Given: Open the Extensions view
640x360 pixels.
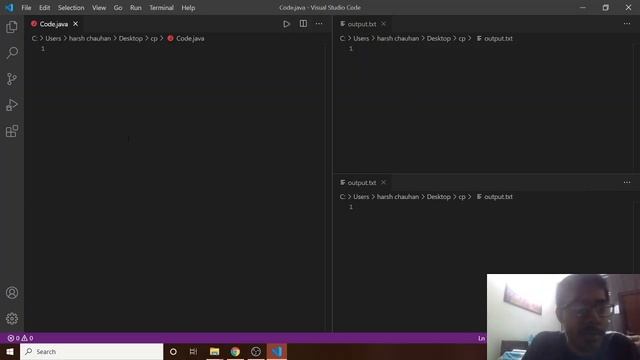Looking at the screenshot, I should pos(12,131).
